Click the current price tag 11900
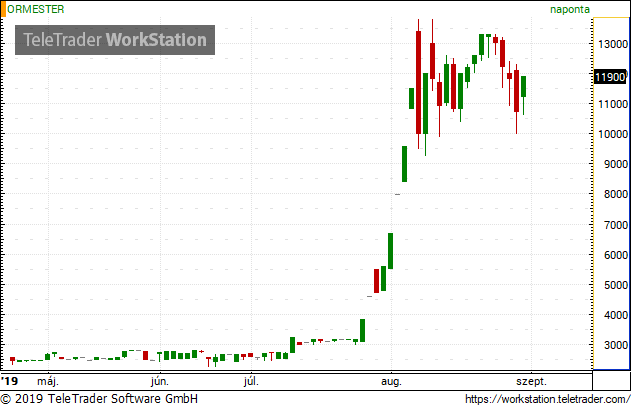Screen dimensions: 631x408 (x=610, y=77)
